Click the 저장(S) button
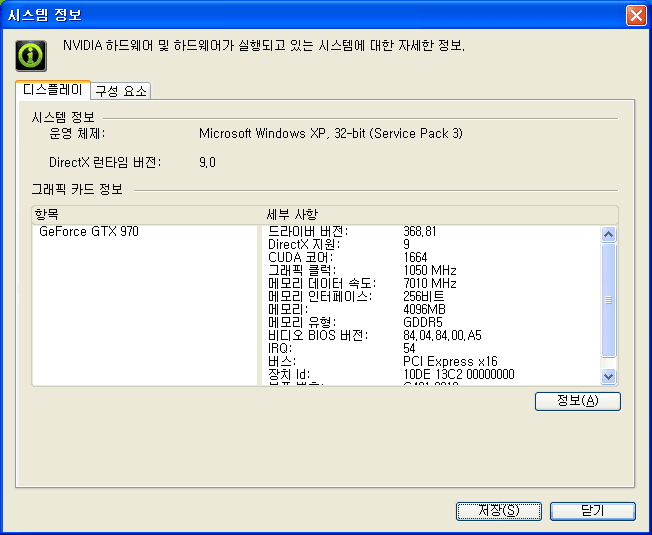Viewport: 652px width, 535px height. pos(499,511)
